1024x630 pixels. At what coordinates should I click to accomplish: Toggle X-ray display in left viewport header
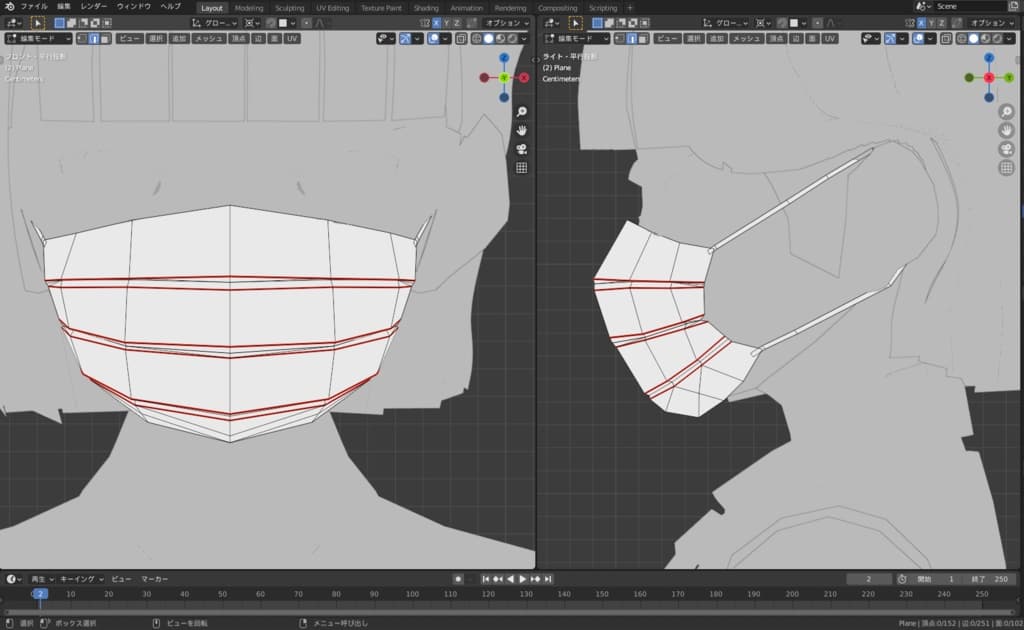pyautogui.click(x=461, y=38)
